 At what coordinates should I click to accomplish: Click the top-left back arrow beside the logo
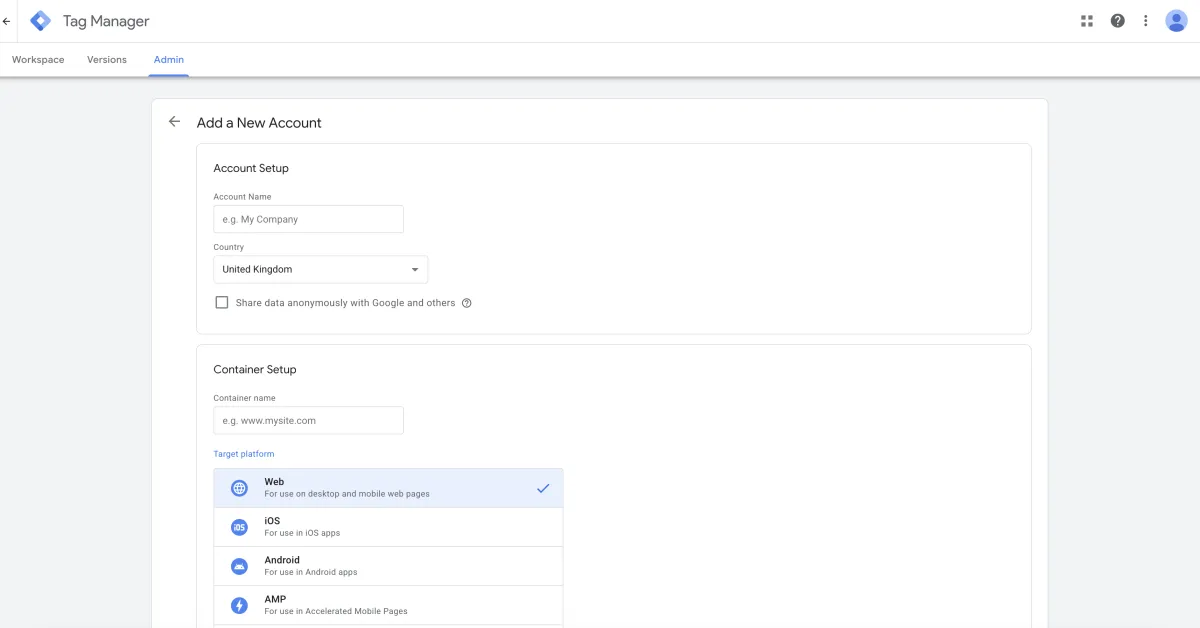(6, 21)
